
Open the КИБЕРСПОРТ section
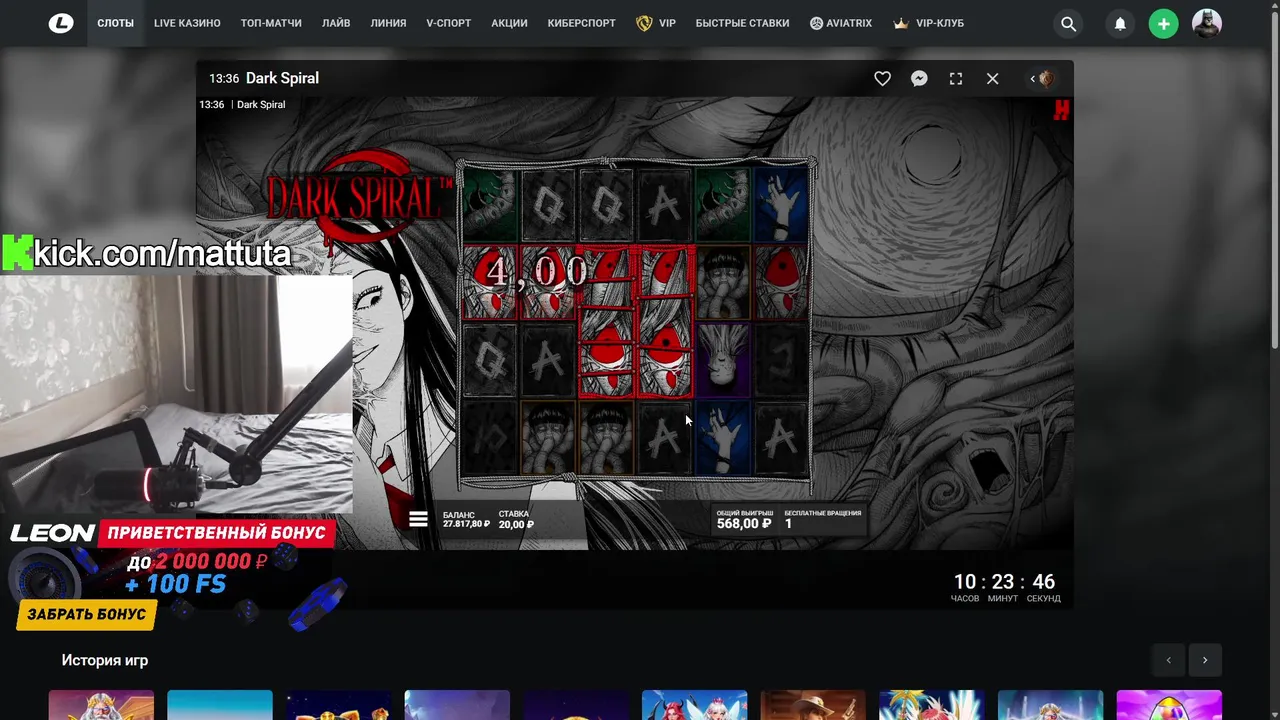point(582,23)
